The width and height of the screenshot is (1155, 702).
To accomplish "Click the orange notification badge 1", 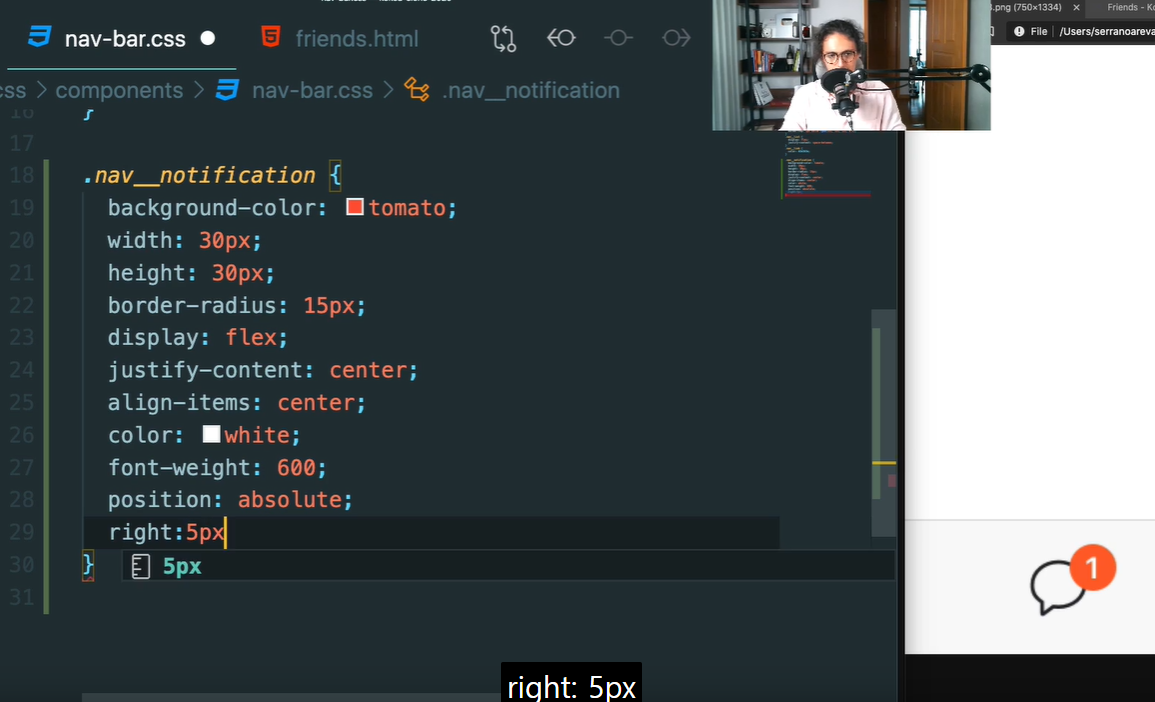I will [x=1093, y=568].
